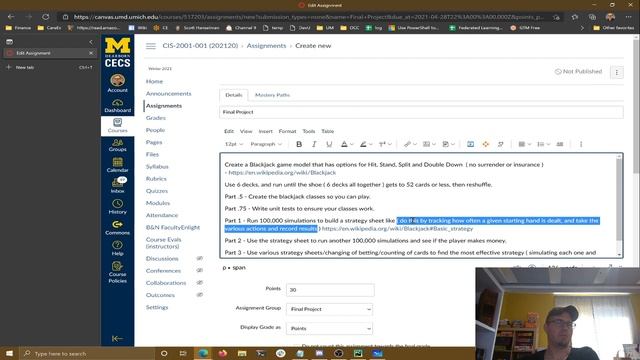
Task: Open the editor Edit menu
Action: click(229, 131)
